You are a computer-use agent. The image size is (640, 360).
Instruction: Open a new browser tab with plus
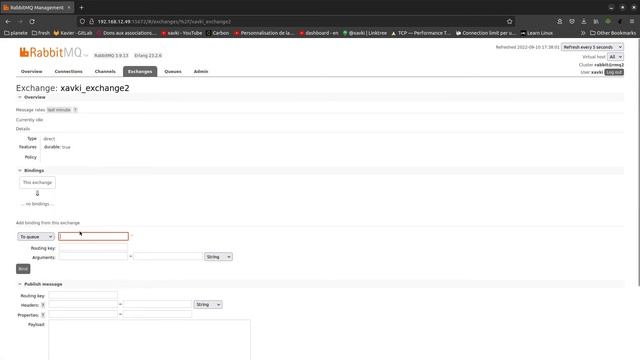(82, 7)
